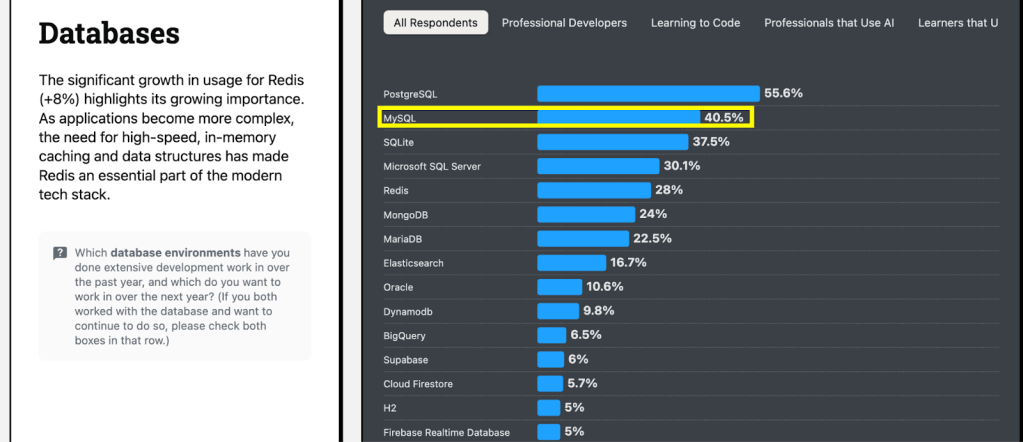Click the question mark icon in survey note
Viewport: 1023px width, 442px height.
pos(60,253)
